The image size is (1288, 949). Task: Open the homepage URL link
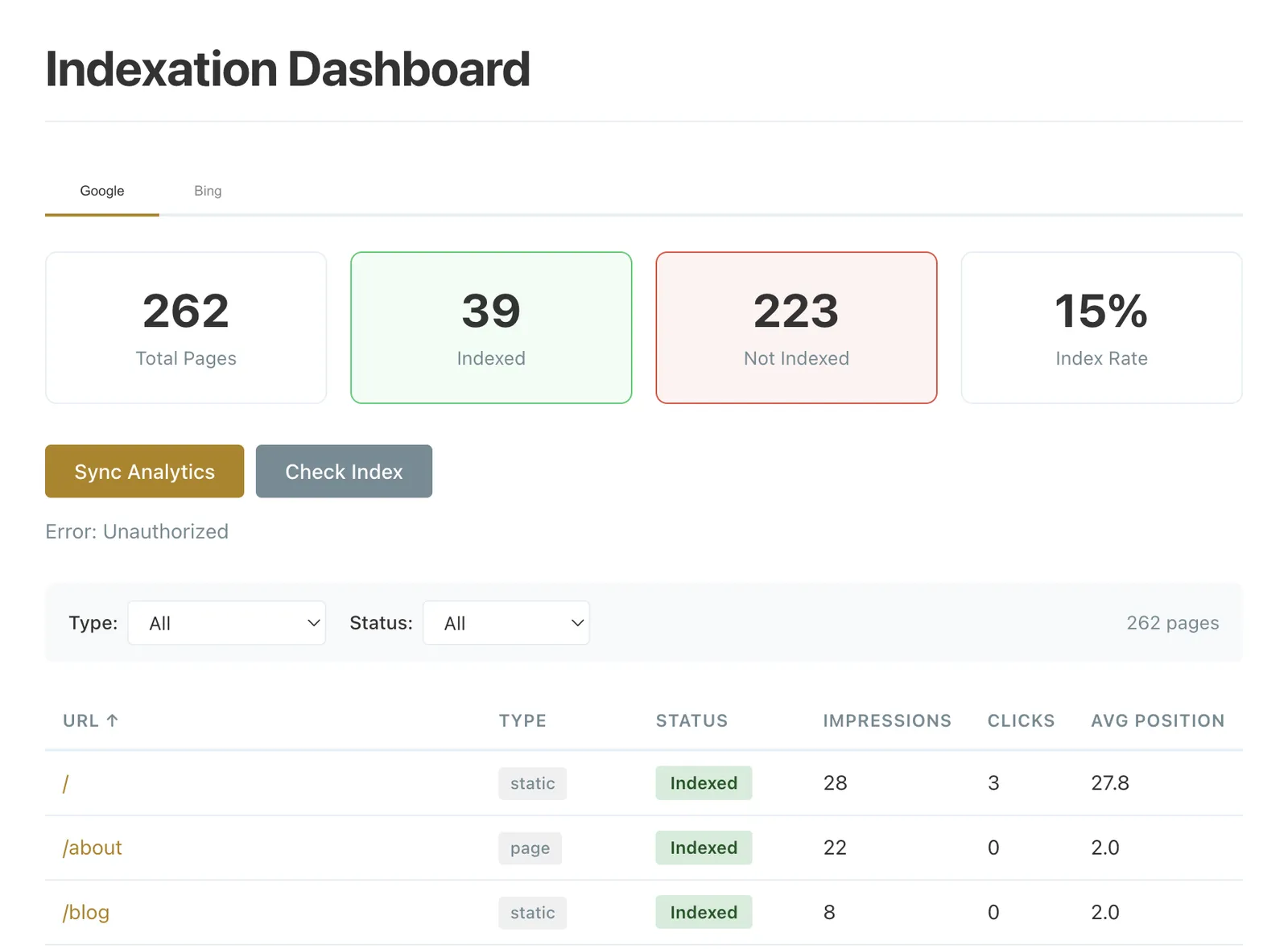click(x=65, y=783)
